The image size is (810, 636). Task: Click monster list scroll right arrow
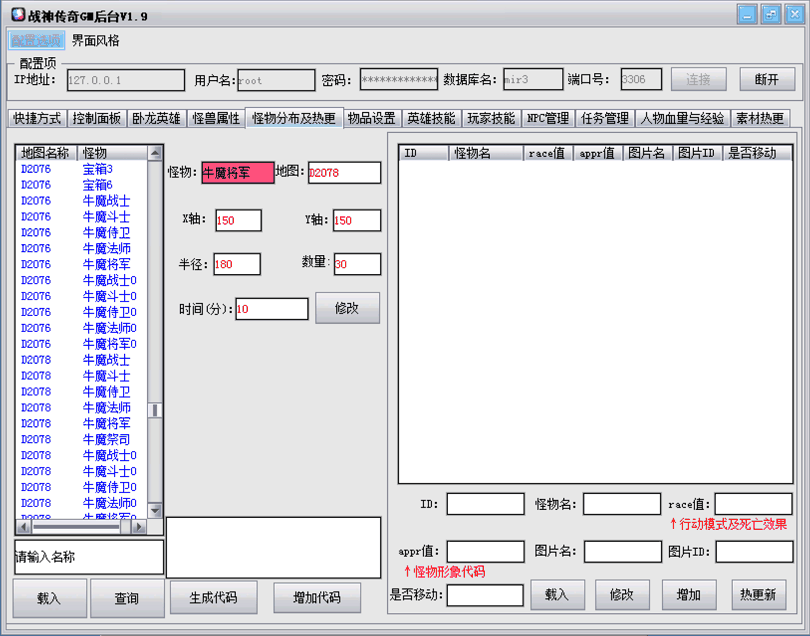138,527
